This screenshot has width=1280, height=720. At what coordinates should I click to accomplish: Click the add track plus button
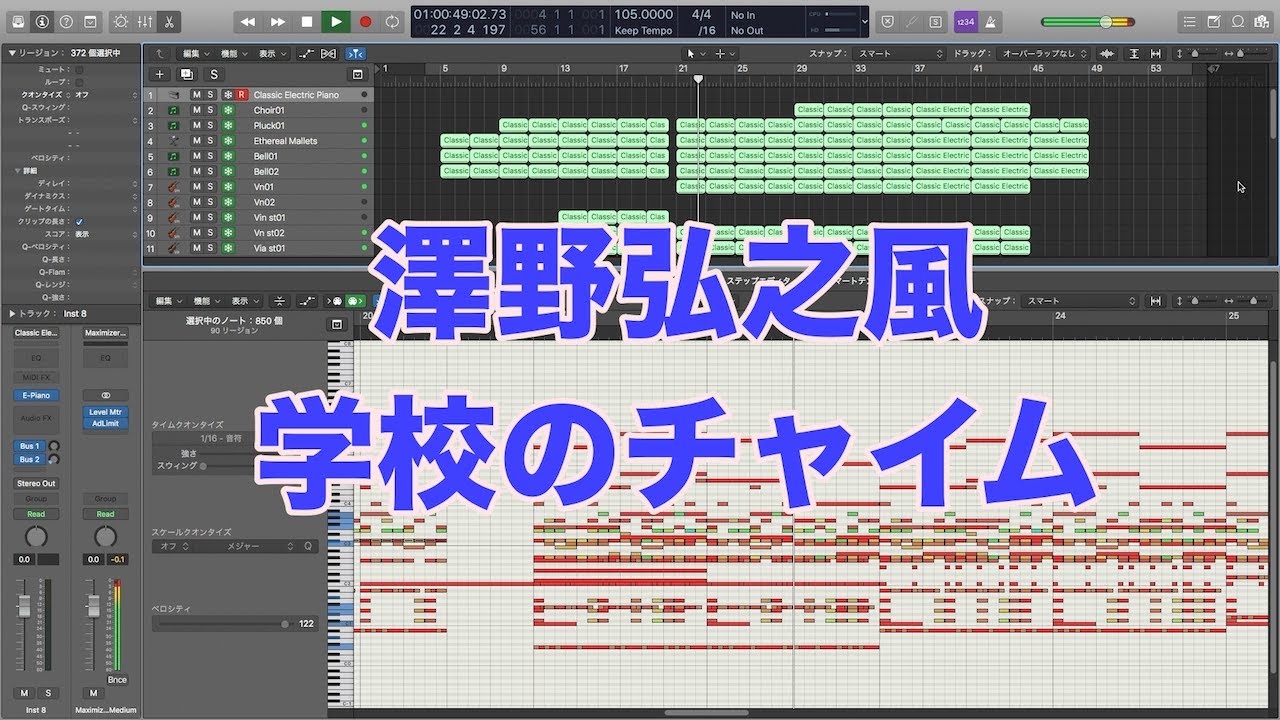pos(160,74)
